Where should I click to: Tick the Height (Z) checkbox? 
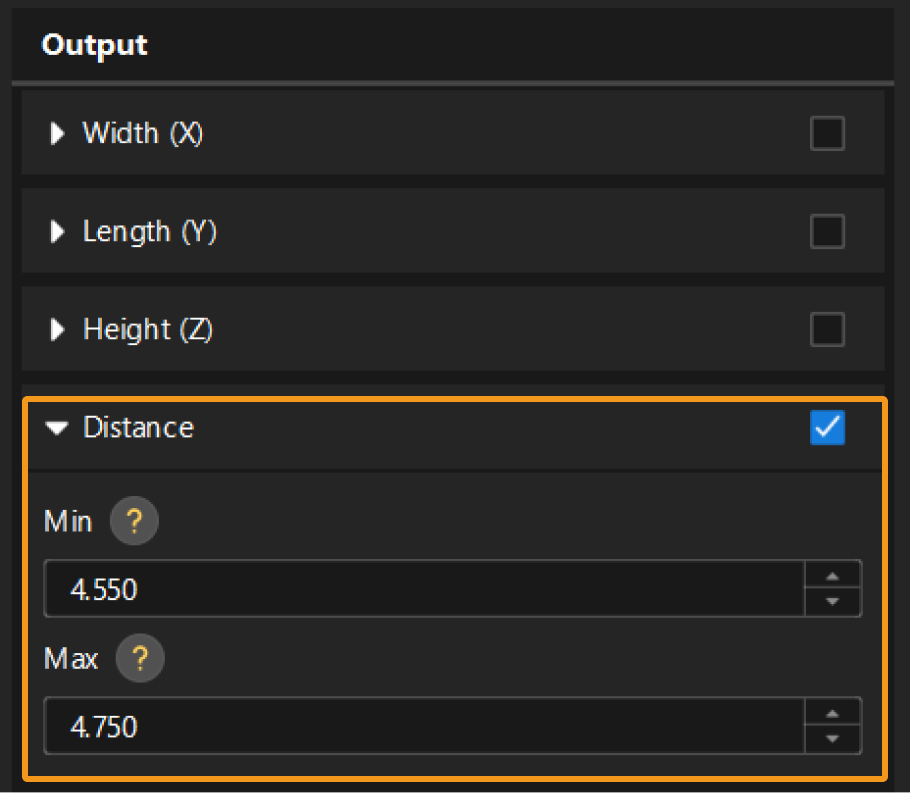tap(827, 329)
